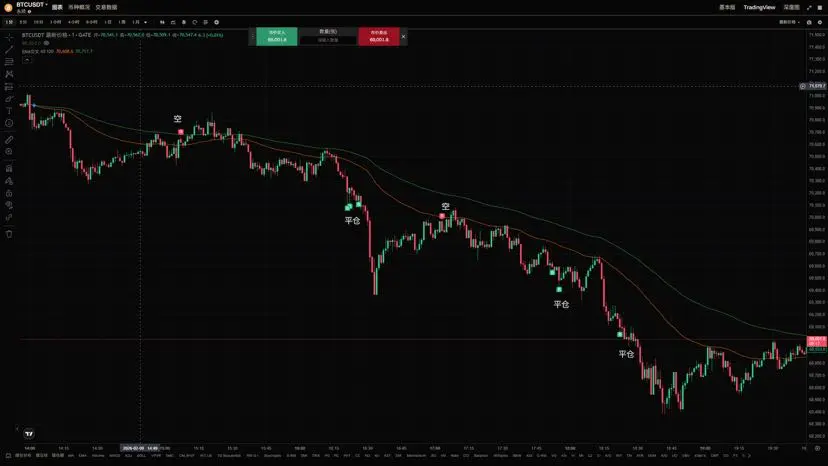Toggle lock all drawings padlock
The image size is (828, 466).
9,193
